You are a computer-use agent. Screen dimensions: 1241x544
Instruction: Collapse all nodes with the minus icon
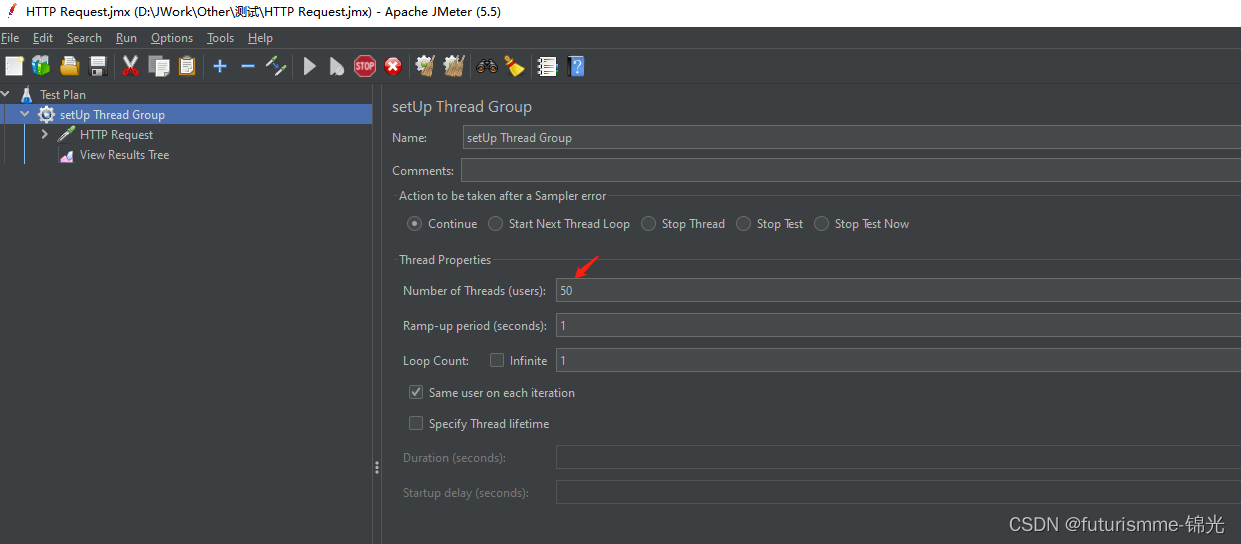tap(248, 66)
